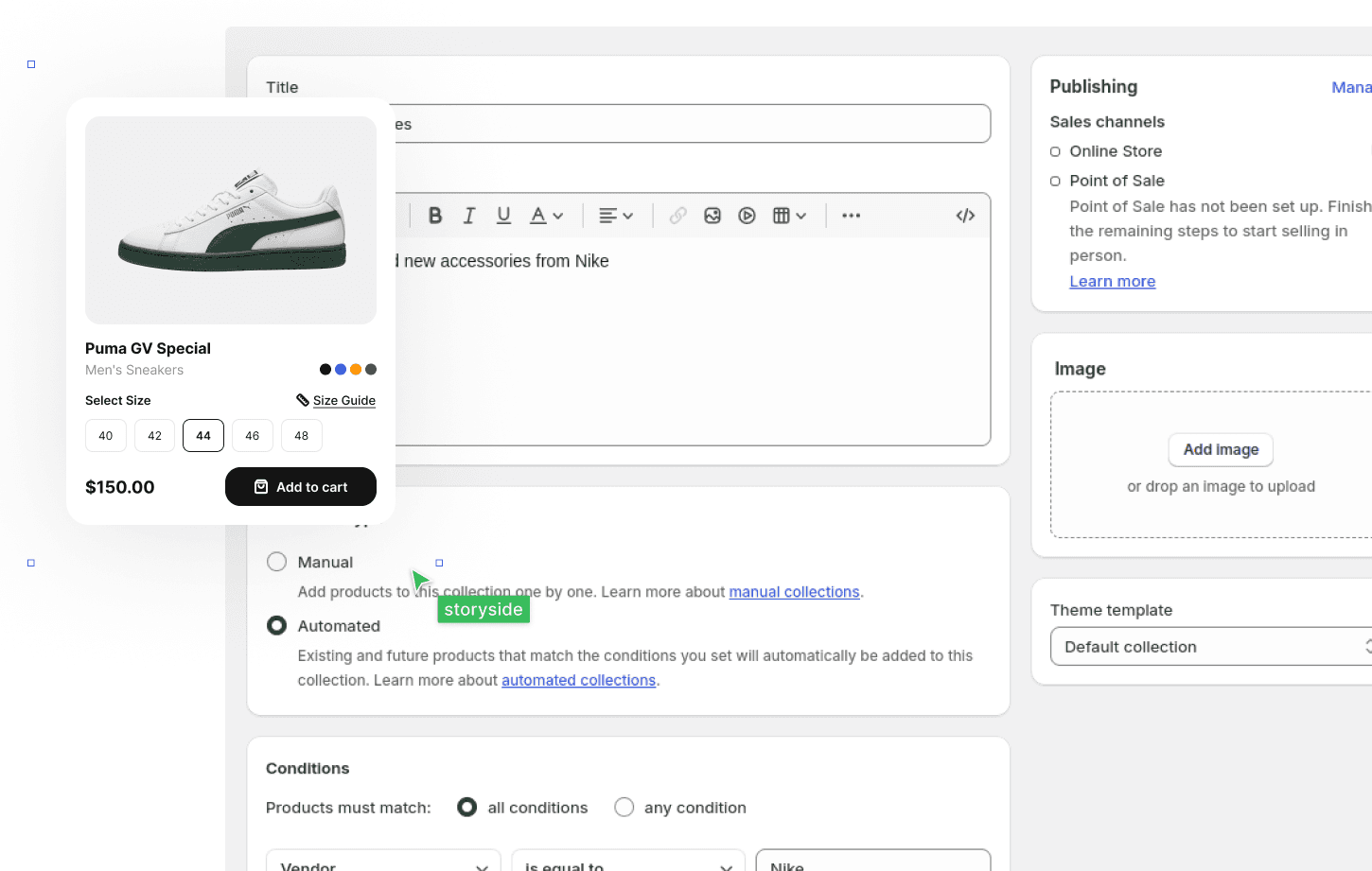The image size is (1372, 871).
Task: Select the Automated collection type
Action: click(276, 626)
